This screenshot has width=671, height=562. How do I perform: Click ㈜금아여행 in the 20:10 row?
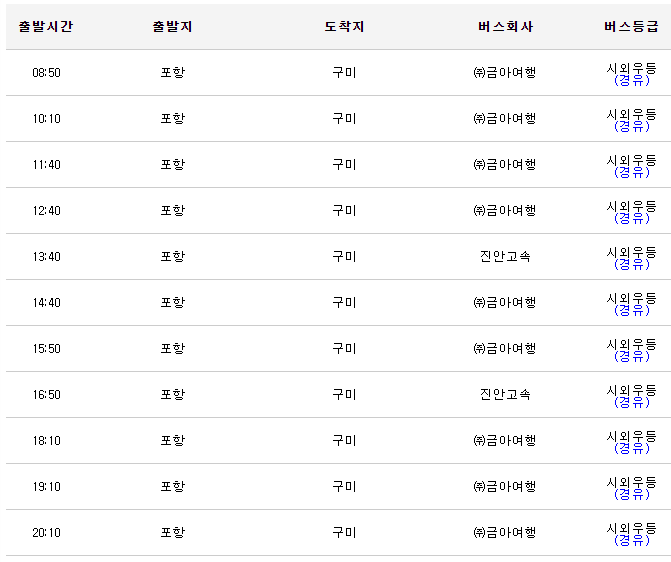click(505, 532)
